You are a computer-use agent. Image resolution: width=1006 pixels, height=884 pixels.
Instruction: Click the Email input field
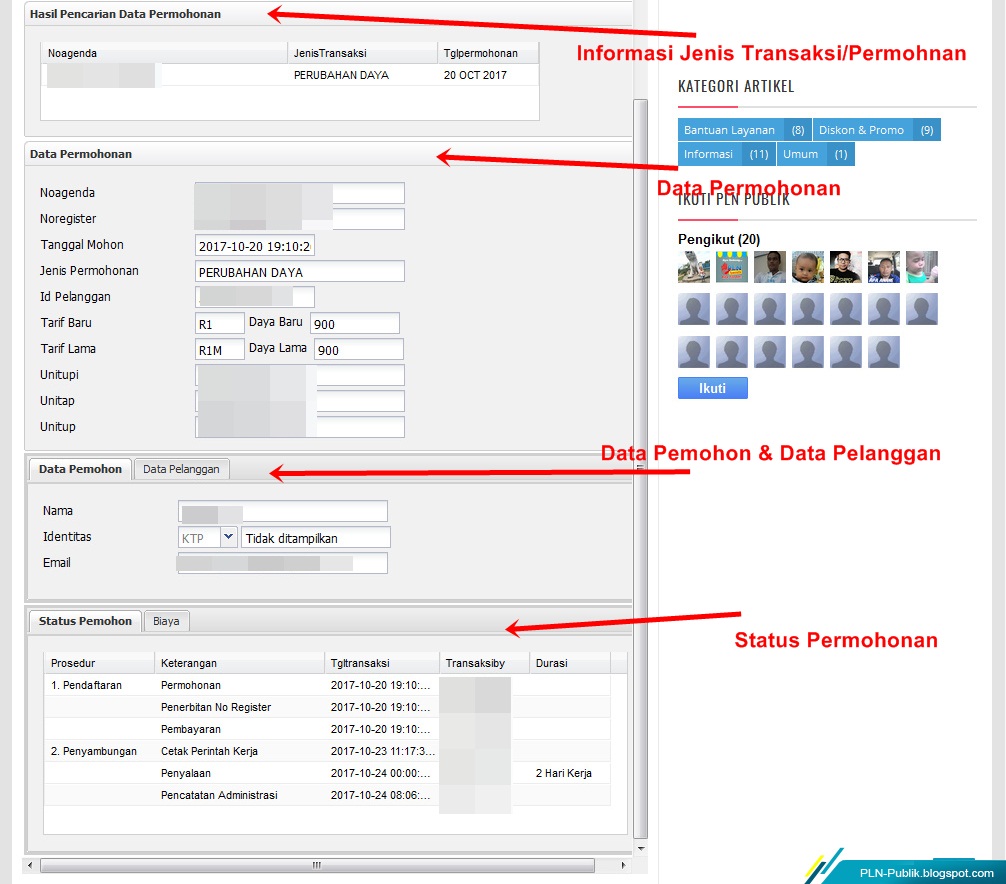[x=282, y=562]
